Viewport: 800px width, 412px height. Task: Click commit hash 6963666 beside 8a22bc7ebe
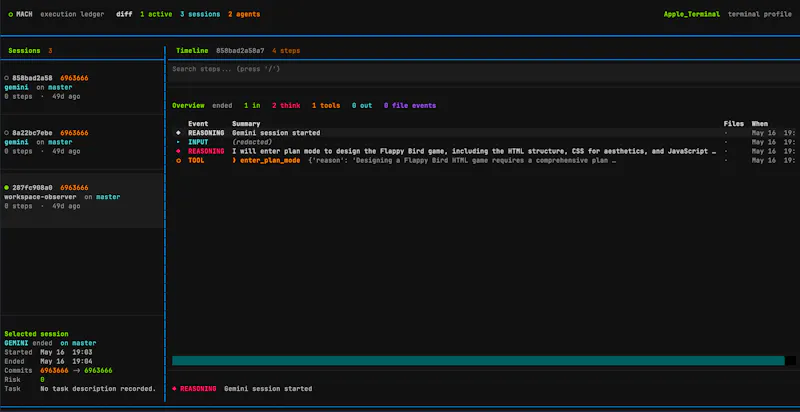(74, 133)
